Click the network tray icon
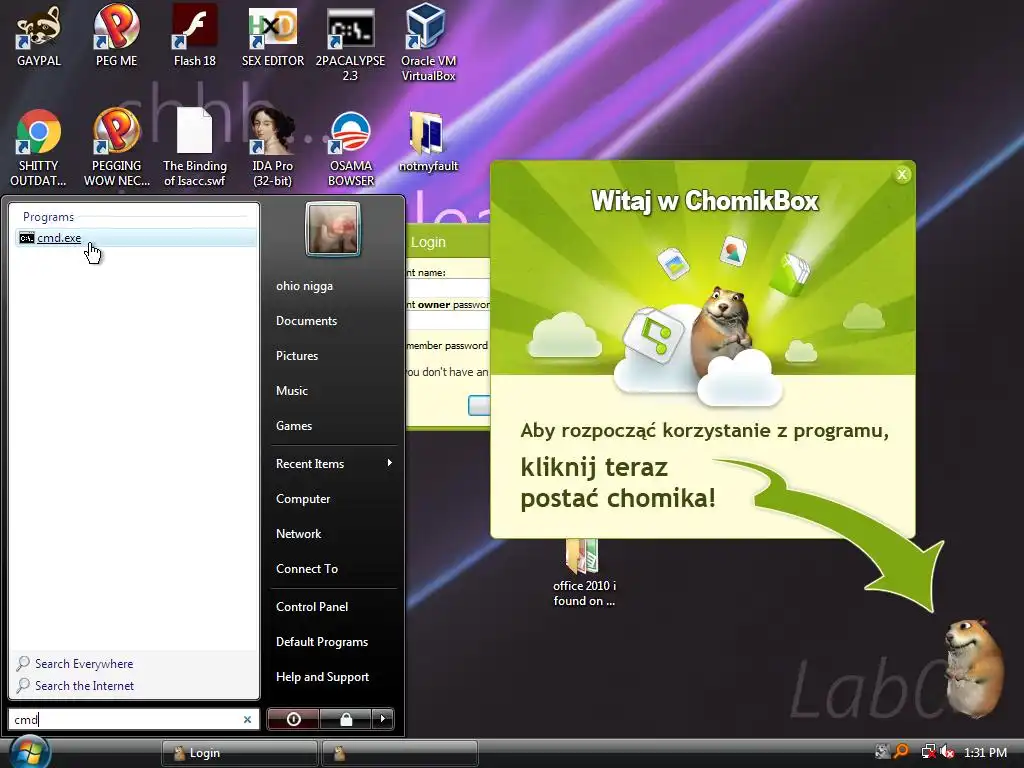1024x768 pixels. [928, 752]
